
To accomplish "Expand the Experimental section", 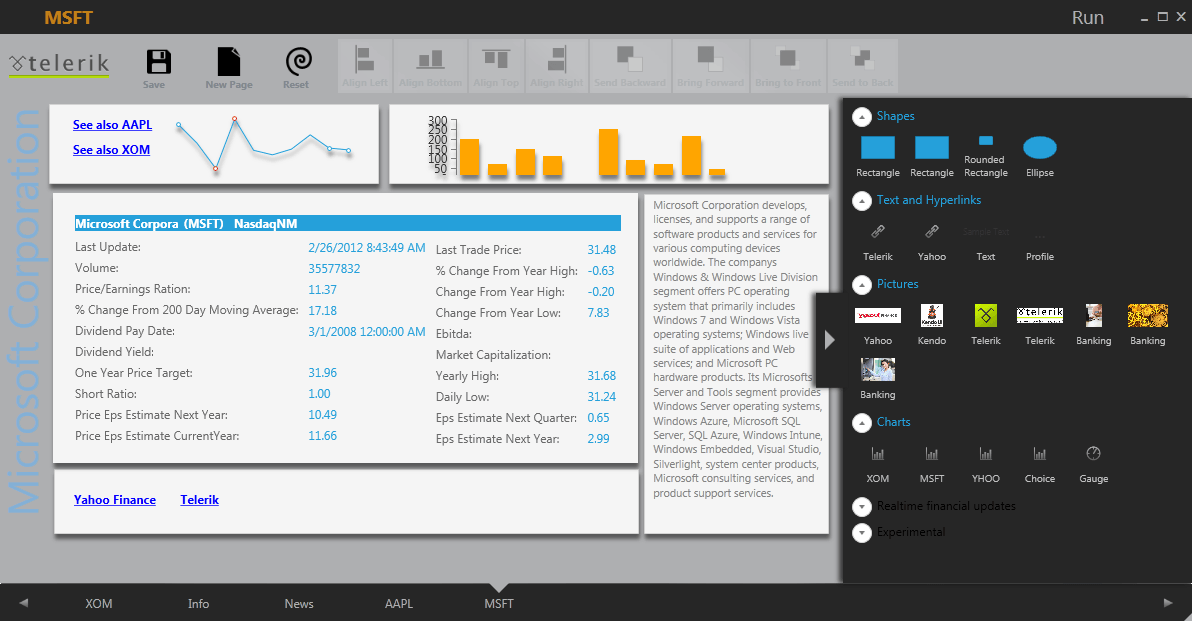I will tap(862, 533).
